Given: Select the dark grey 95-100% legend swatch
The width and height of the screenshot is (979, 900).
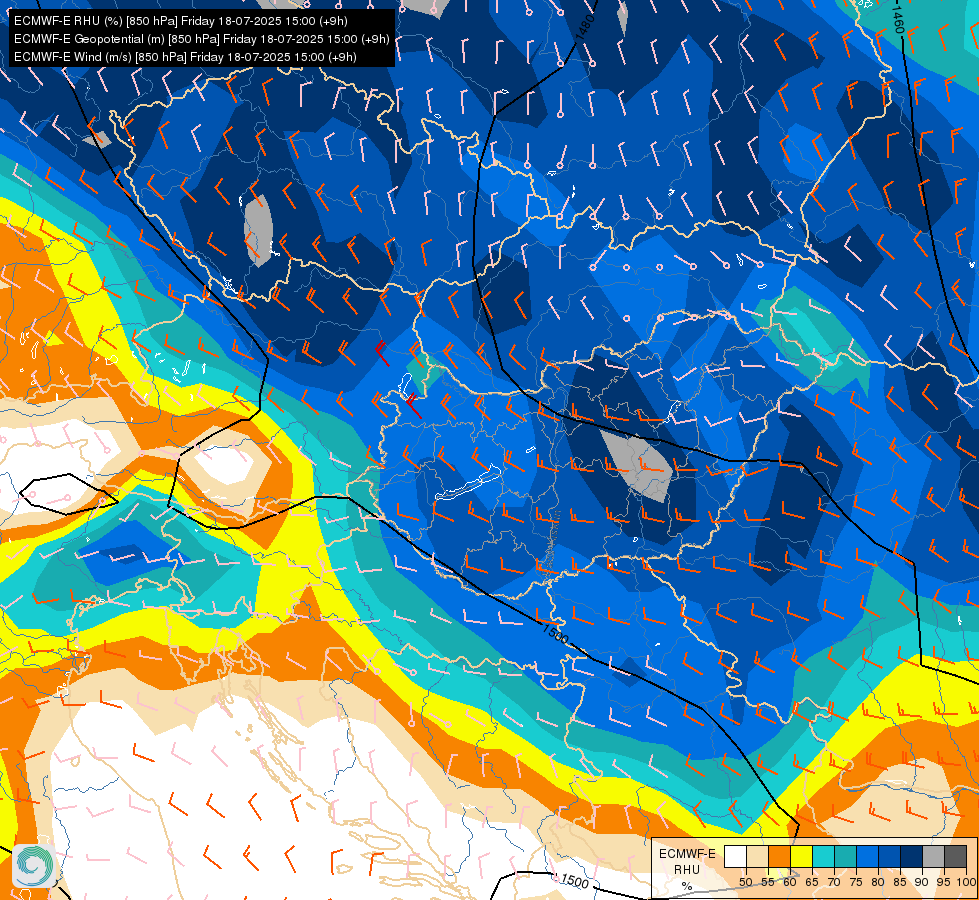Looking at the screenshot, I should point(955,856).
